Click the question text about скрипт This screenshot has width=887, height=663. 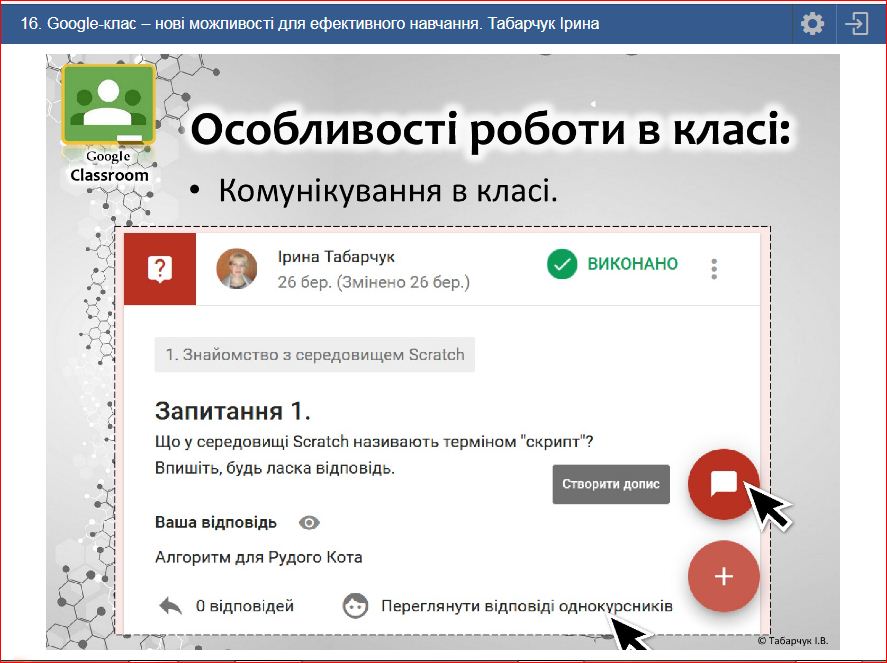tap(374, 441)
